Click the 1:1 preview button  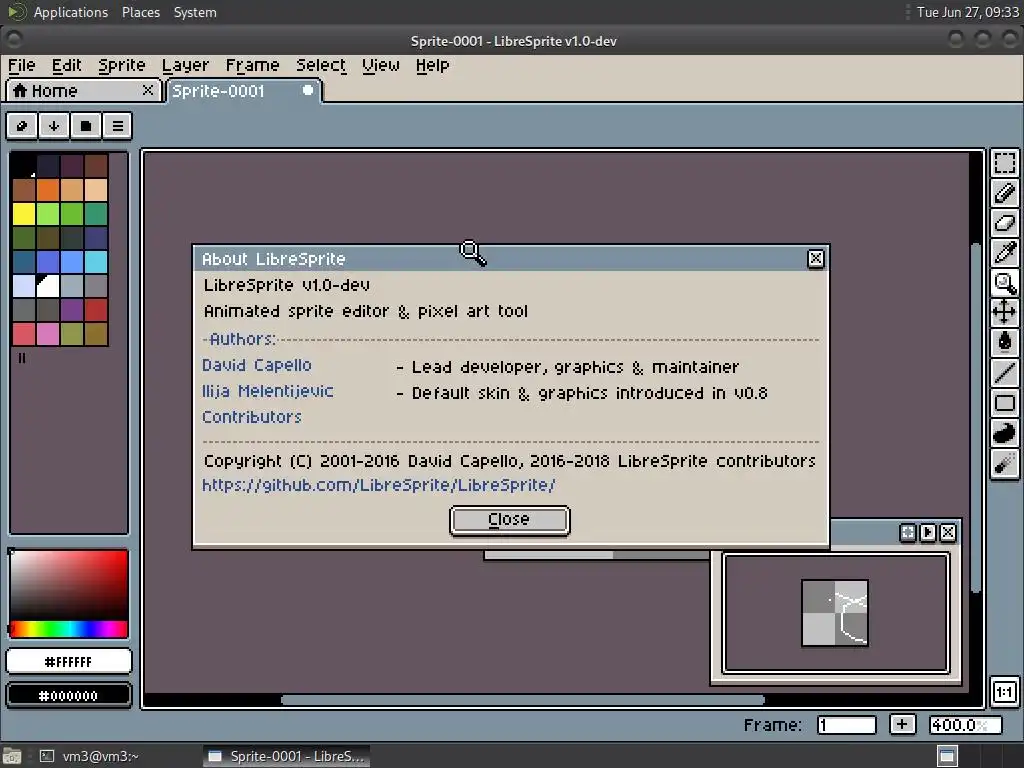click(x=1004, y=692)
